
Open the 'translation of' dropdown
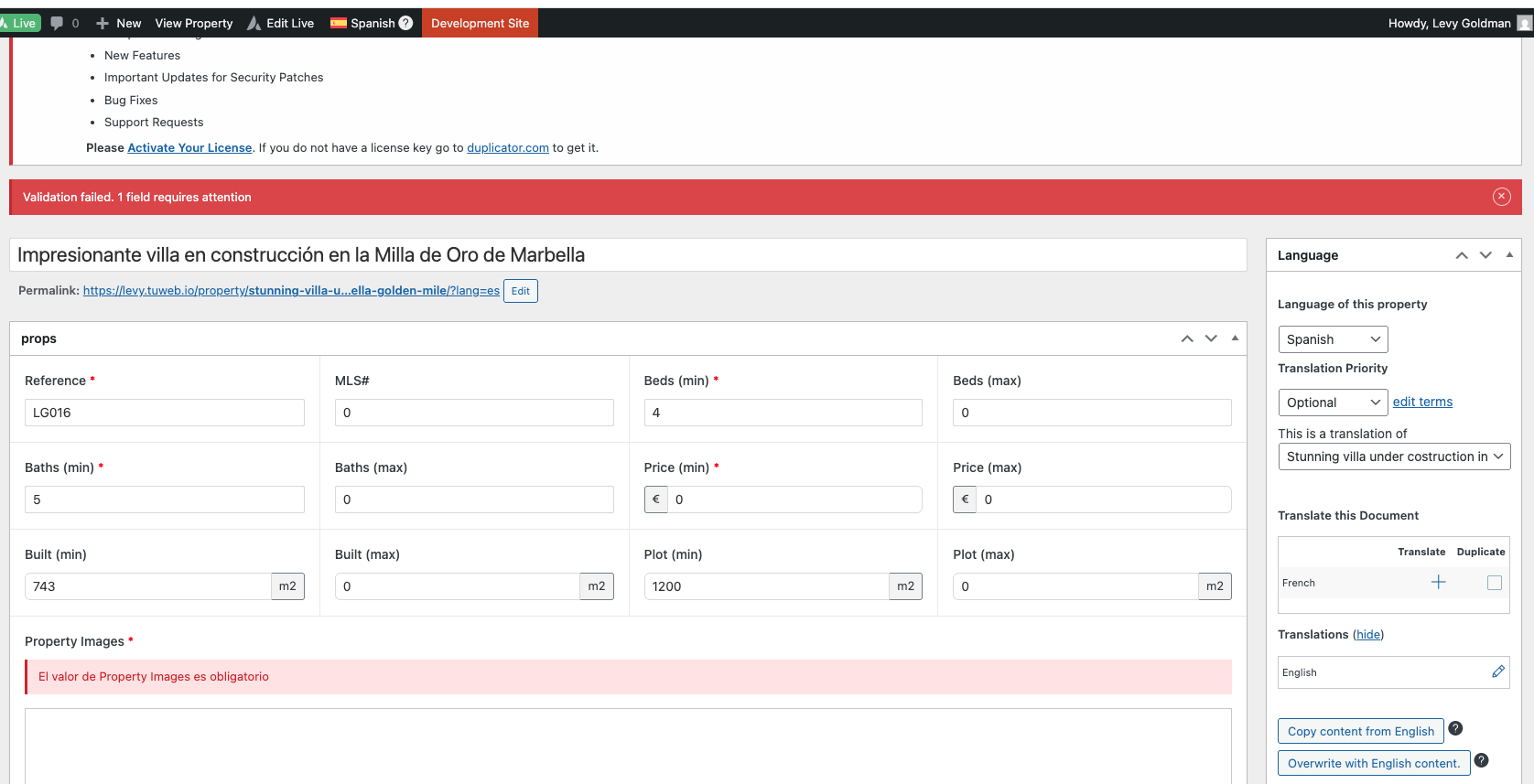pos(1394,456)
